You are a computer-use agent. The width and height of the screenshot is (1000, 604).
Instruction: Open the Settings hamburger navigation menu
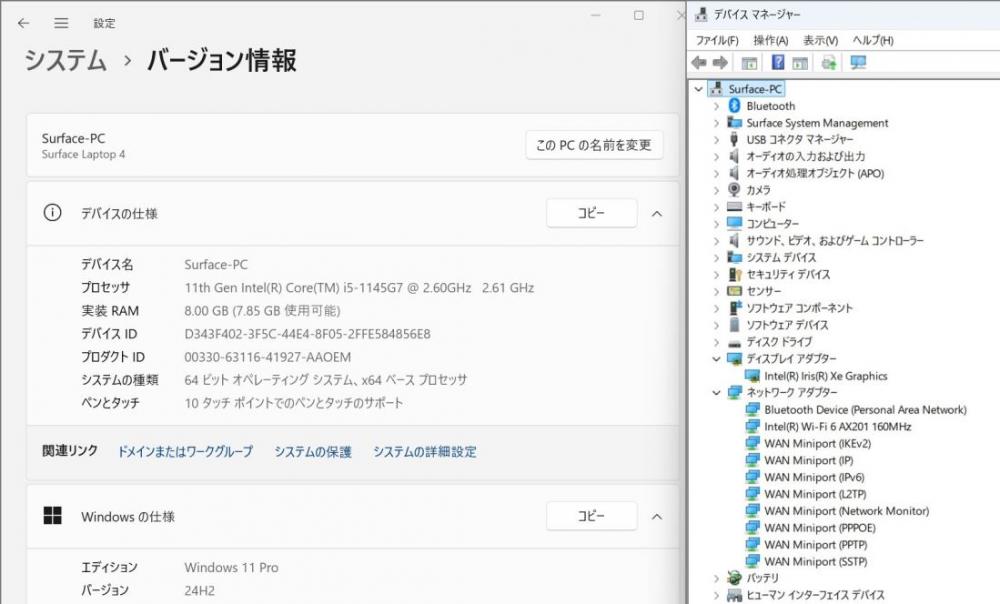point(61,23)
